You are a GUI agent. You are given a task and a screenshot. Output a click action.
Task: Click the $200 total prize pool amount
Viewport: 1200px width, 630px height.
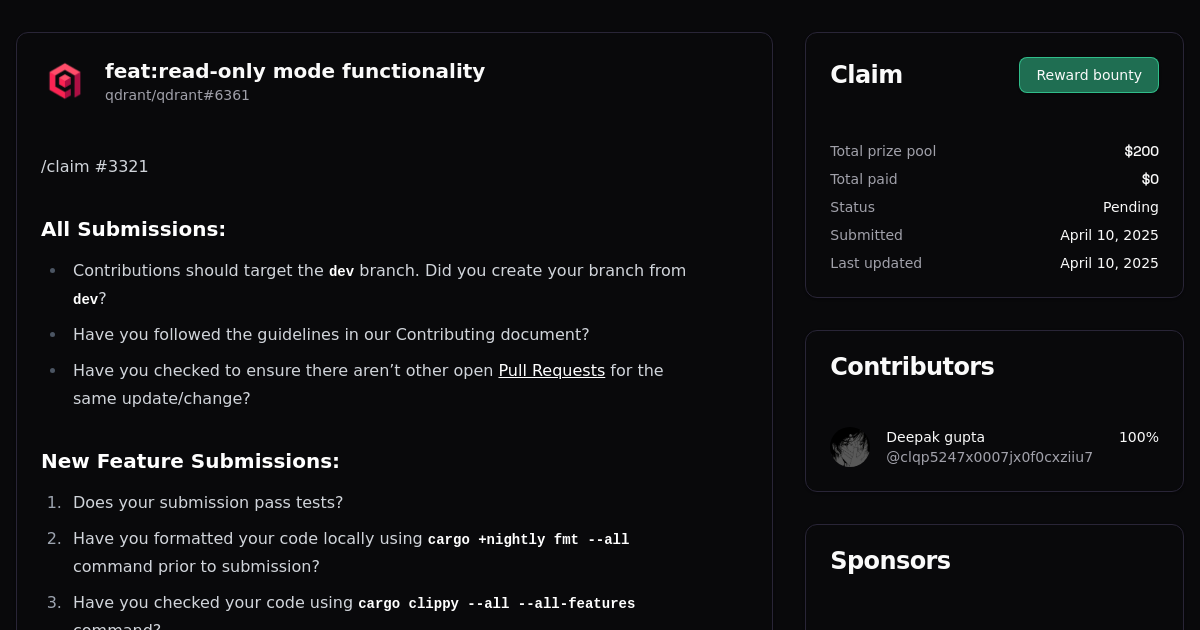[1141, 151]
